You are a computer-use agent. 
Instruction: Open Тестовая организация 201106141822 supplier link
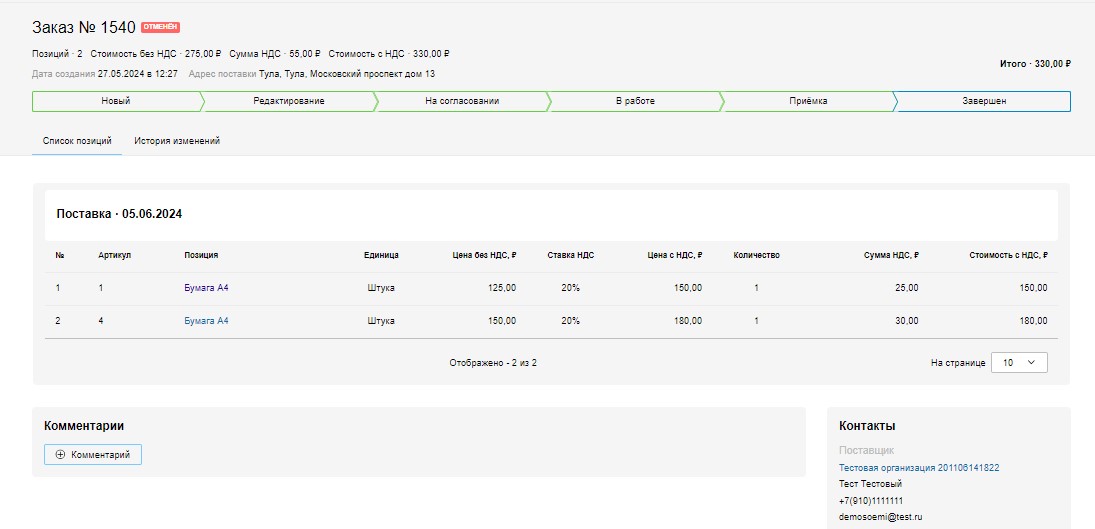[x=918, y=468]
